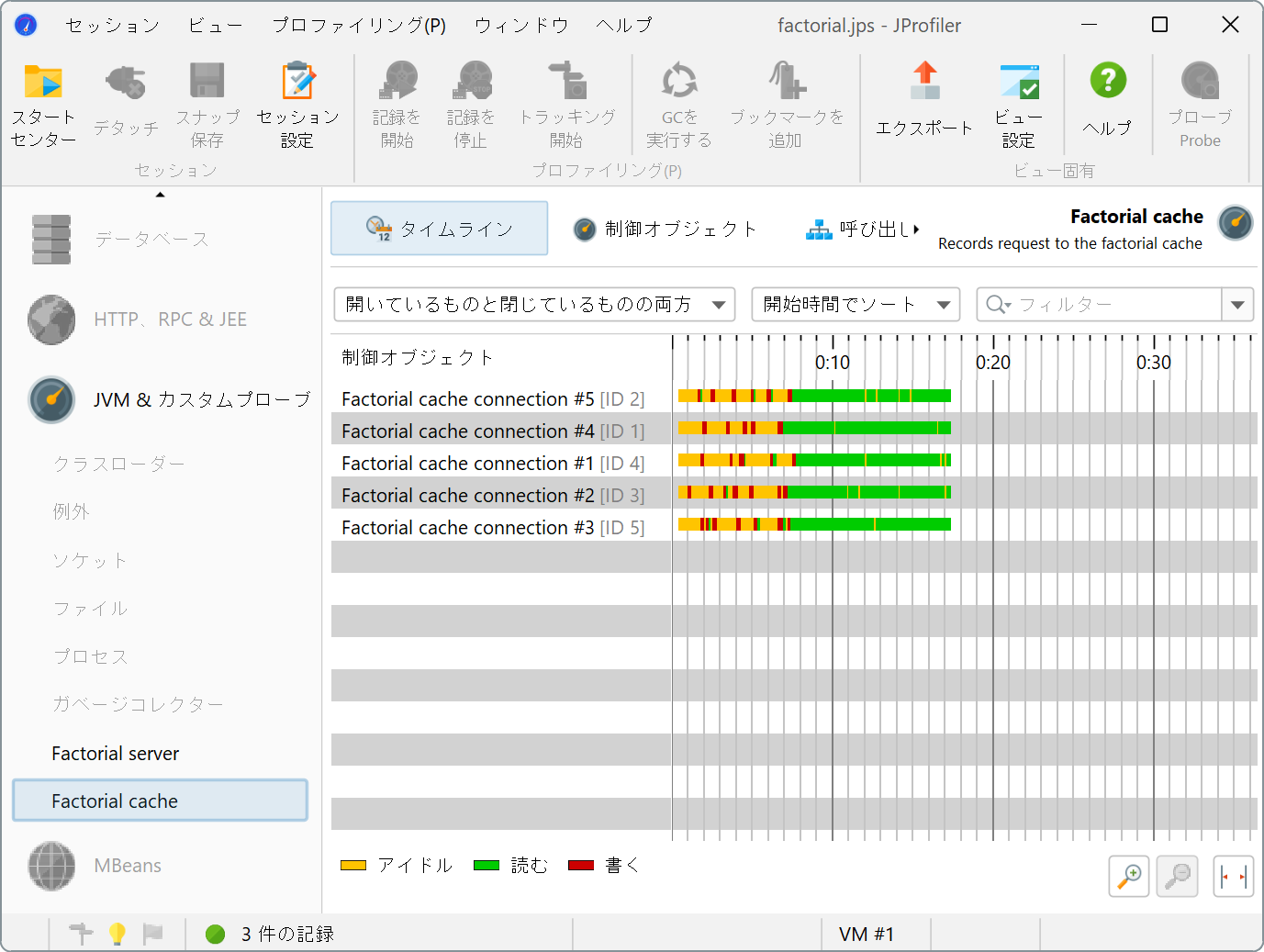Image resolution: width=1264 pixels, height=952 pixels.
Task: Select 例外 in the sidebar
Action: tap(72, 512)
